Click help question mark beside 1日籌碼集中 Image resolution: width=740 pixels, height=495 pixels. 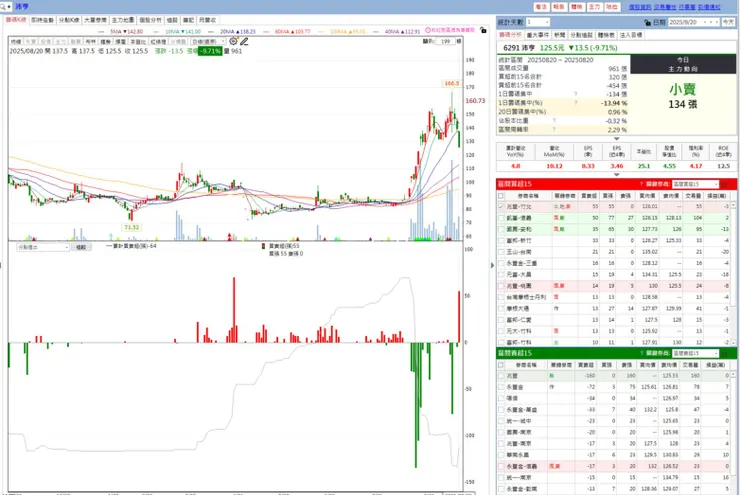(575, 94)
